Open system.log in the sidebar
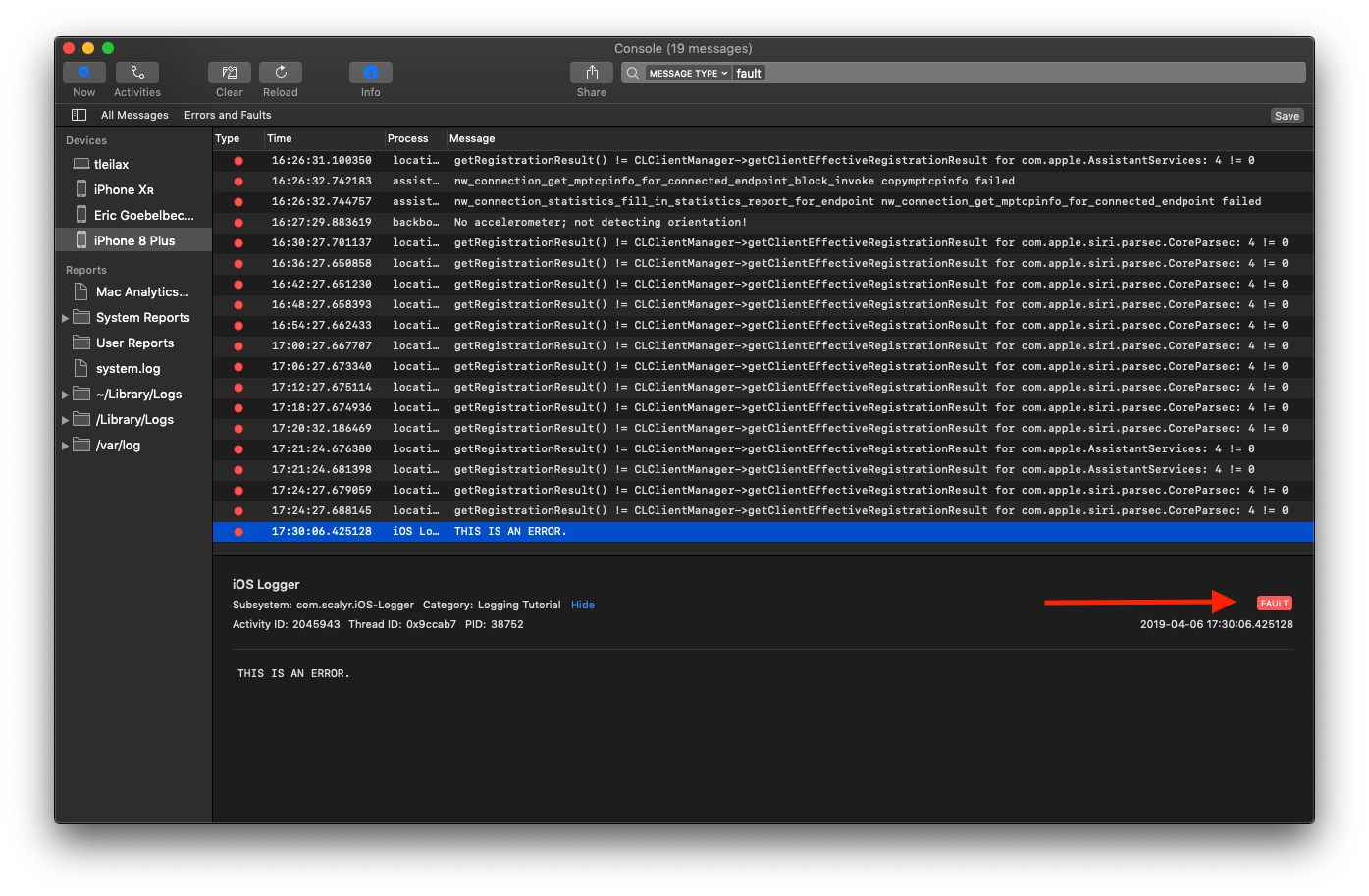 click(128, 369)
